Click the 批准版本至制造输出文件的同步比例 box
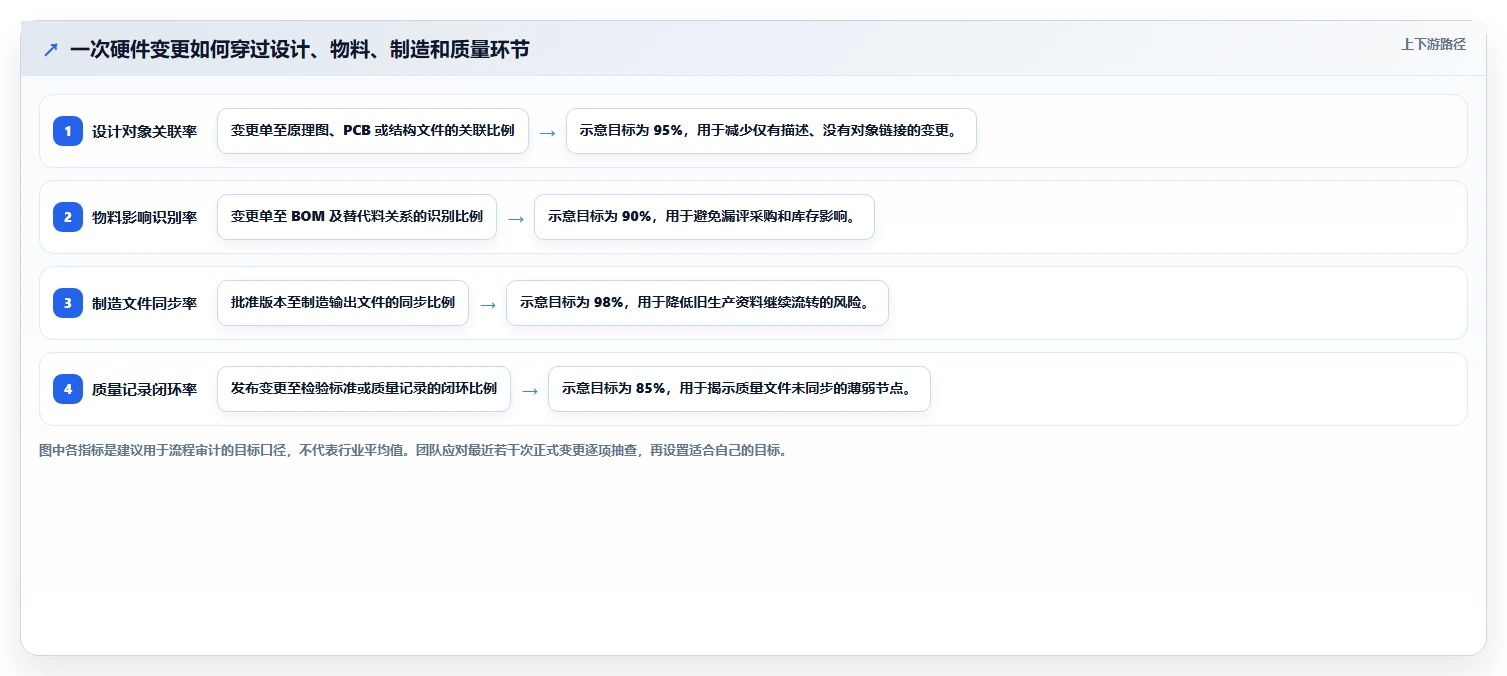Image resolution: width=1507 pixels, height=676 pixels. 343,303
